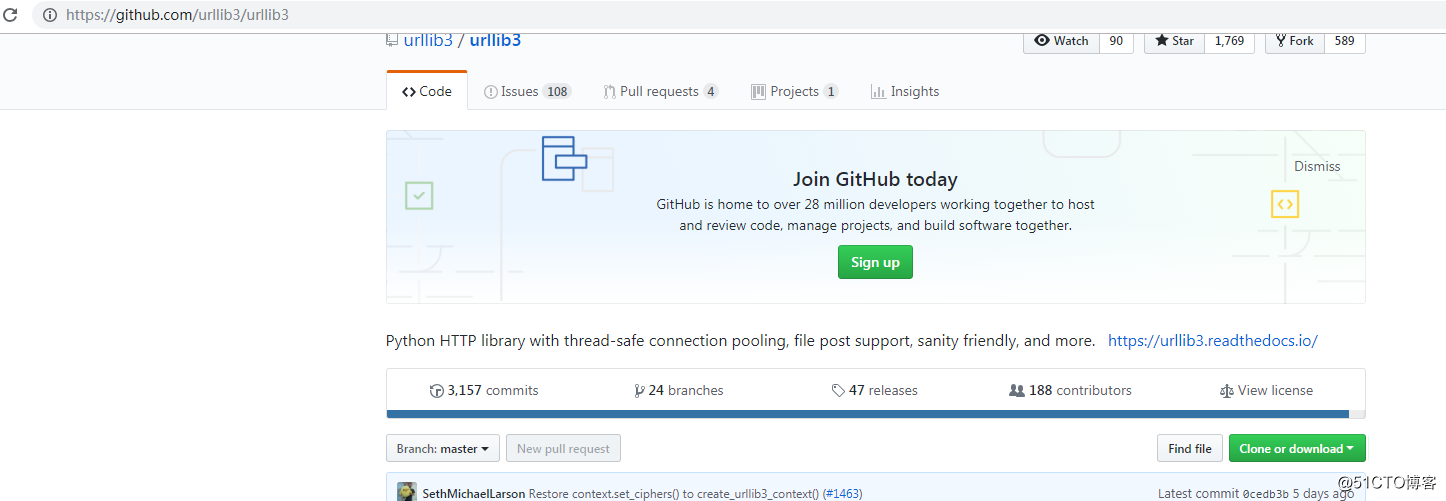Open the Restore context.set_ciphers() commit message
The image size is (1446, 501).
coord(674,494)
